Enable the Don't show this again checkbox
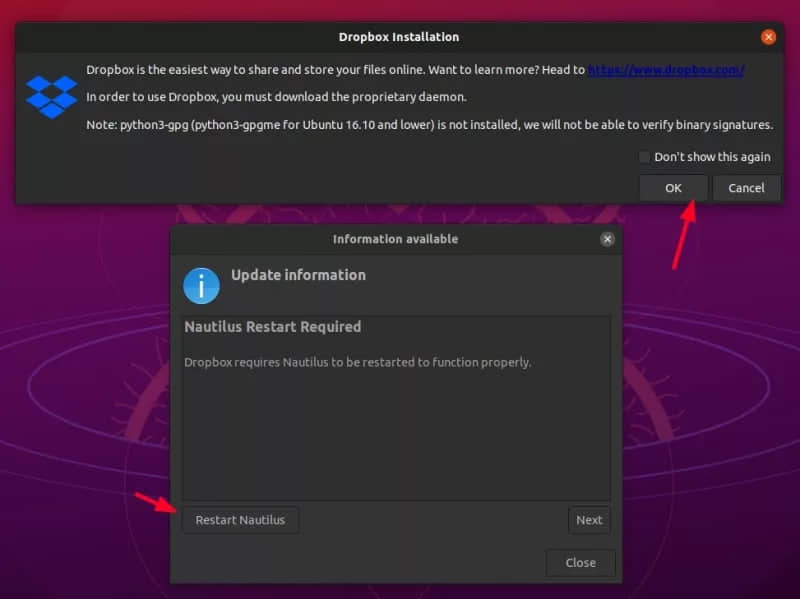 [645, 157]
